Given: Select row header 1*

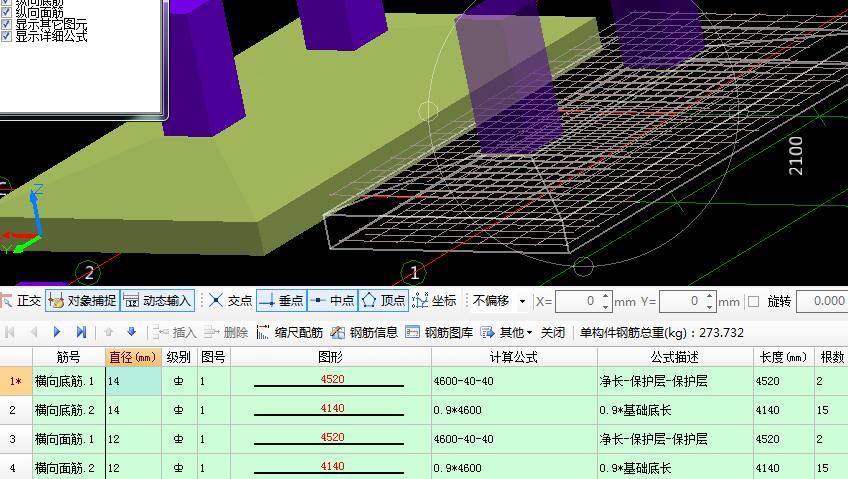Looking at the screenshot, I should [16, 381].
